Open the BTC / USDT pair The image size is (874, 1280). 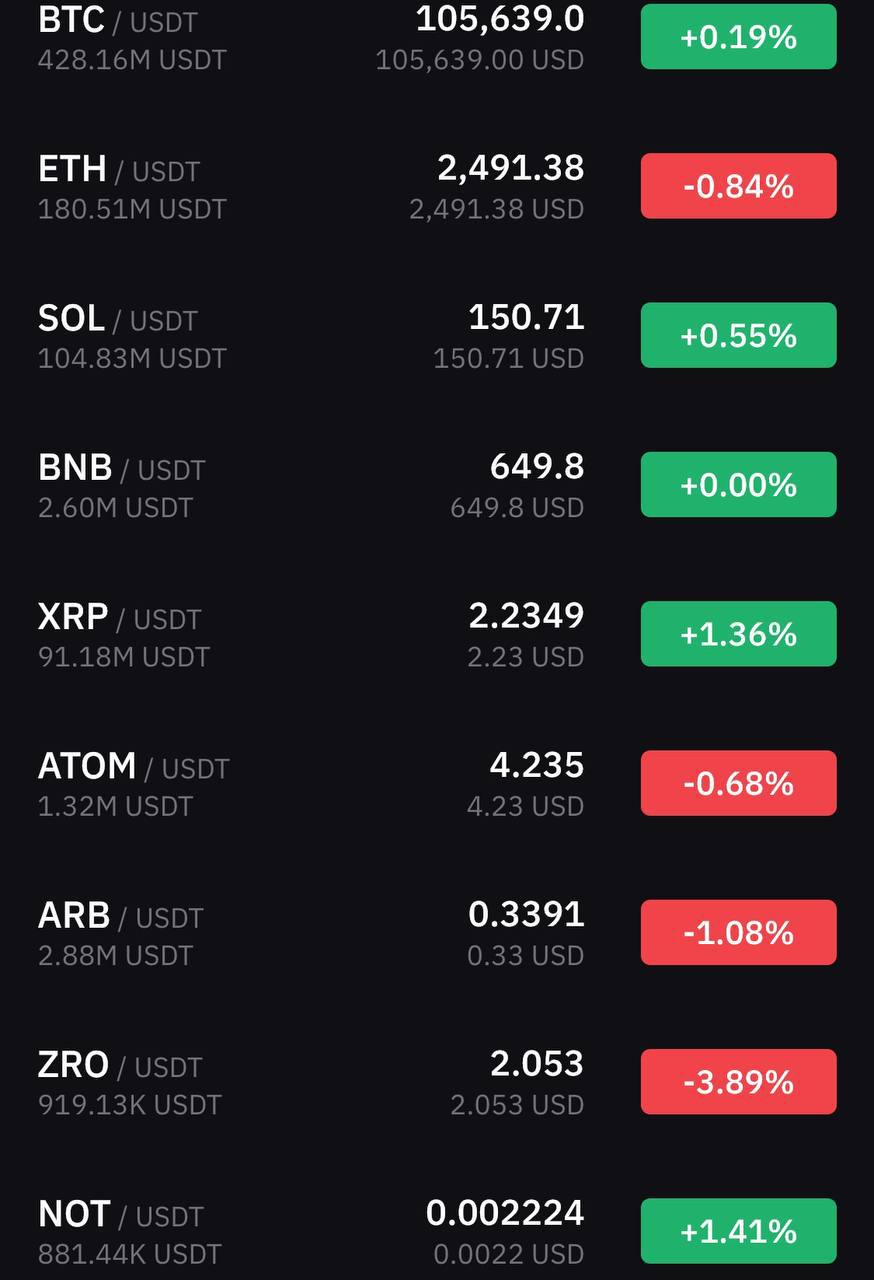point(437,37)
